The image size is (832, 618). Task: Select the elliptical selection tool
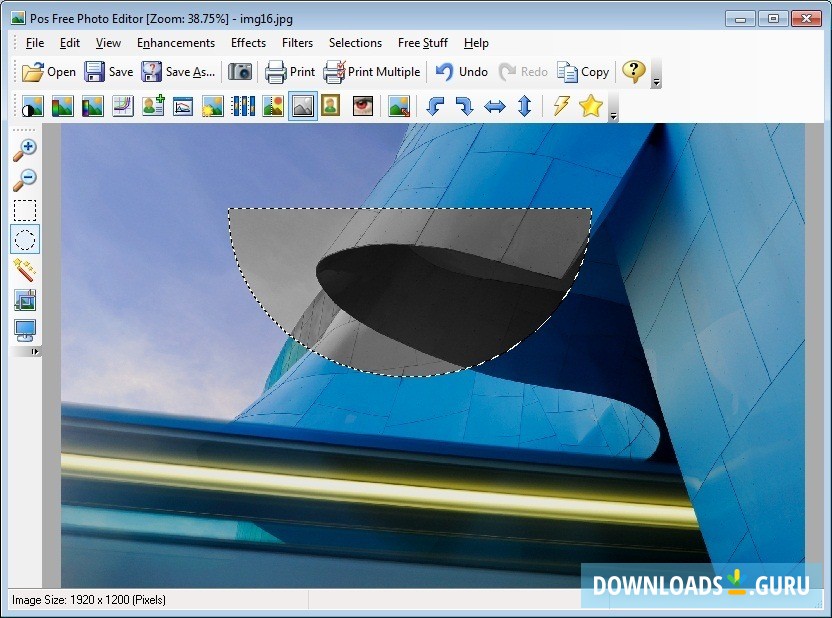25,240
